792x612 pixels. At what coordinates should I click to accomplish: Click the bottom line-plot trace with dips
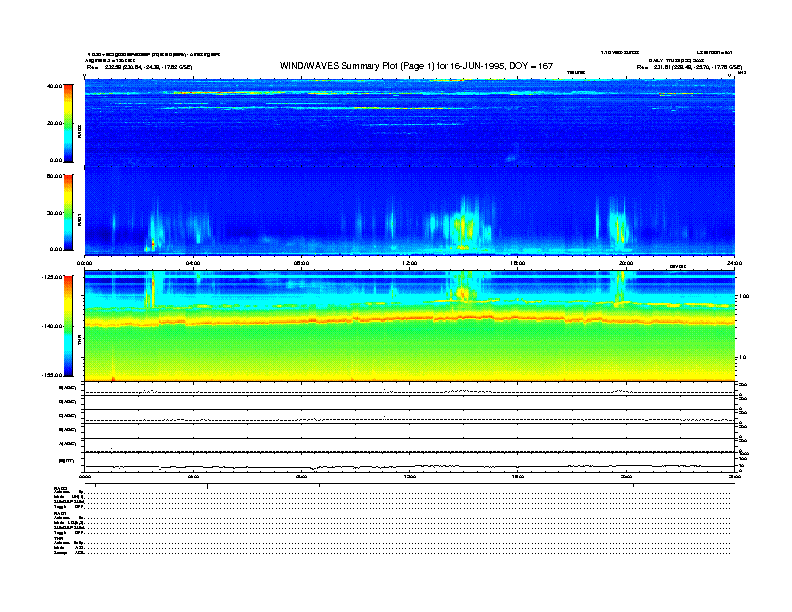(x=410, y=467)
